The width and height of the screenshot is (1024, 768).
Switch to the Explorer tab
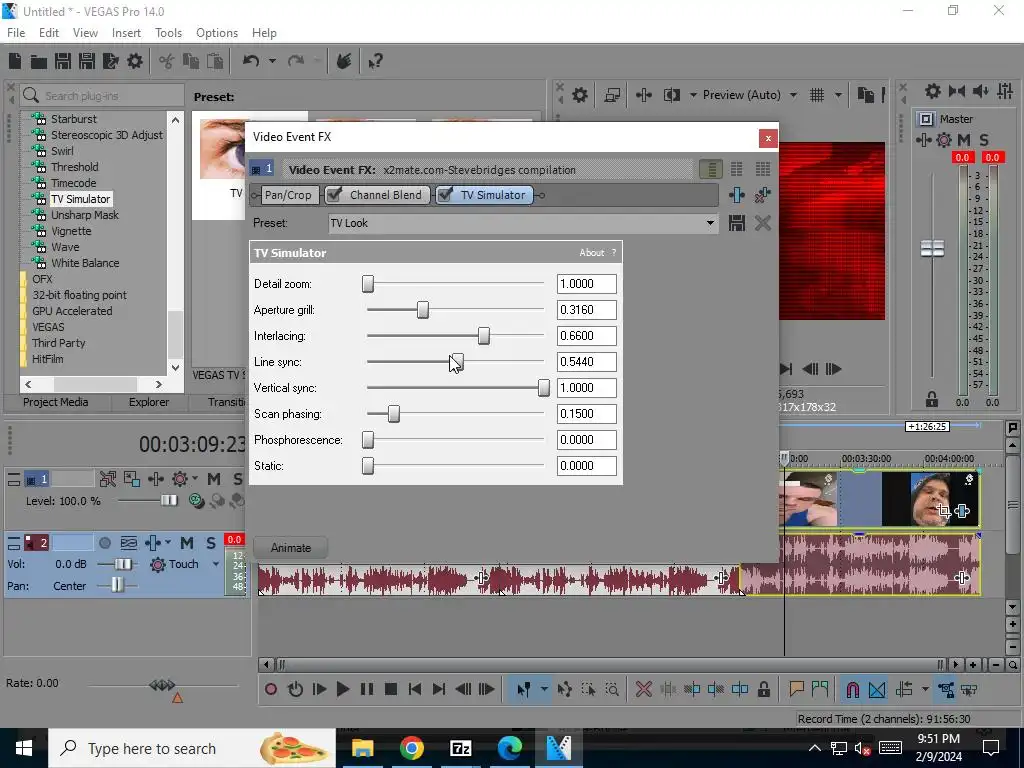click(149, 402)
